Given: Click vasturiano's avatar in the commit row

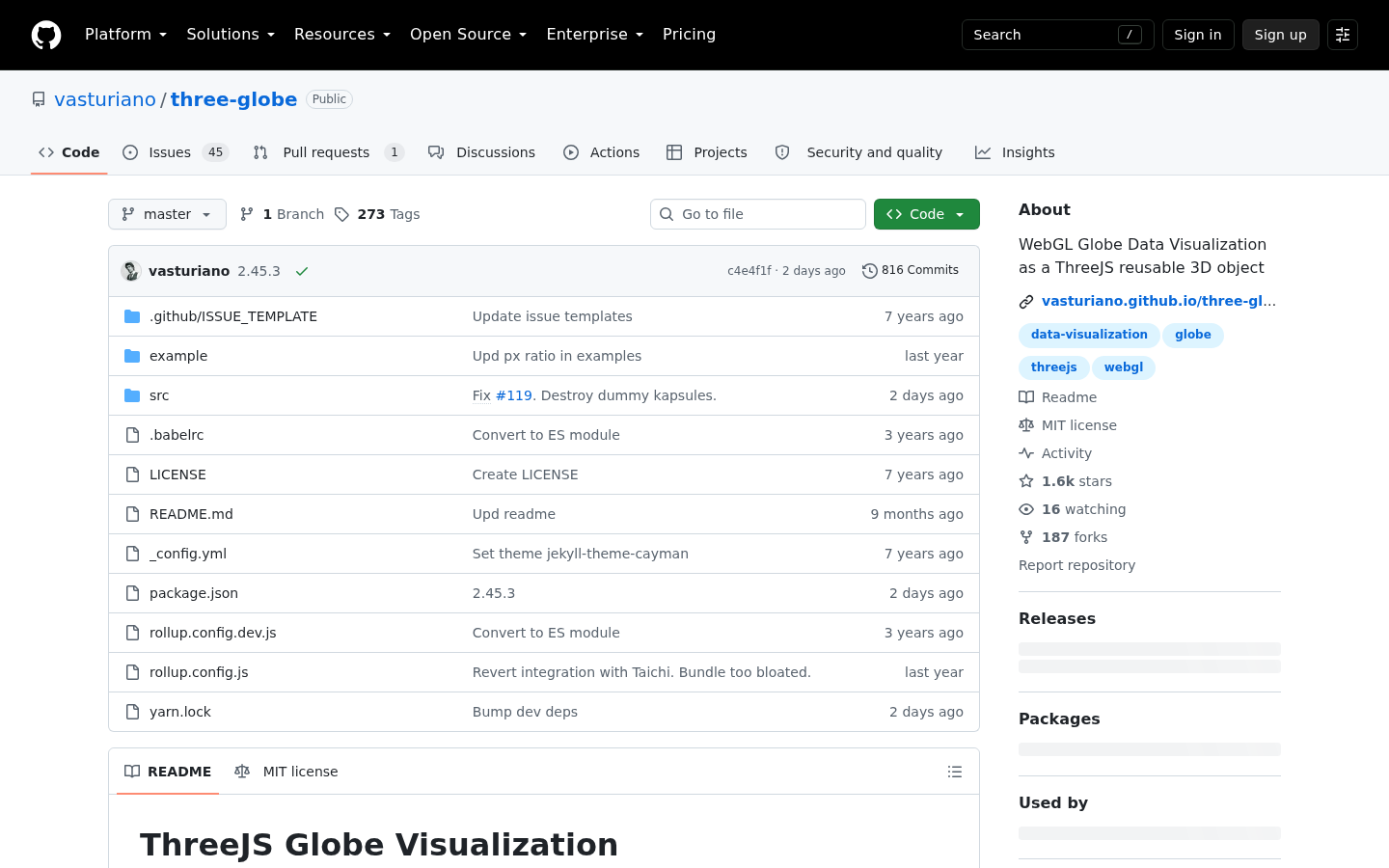Looking at the screenshot, I should [131, 271].
